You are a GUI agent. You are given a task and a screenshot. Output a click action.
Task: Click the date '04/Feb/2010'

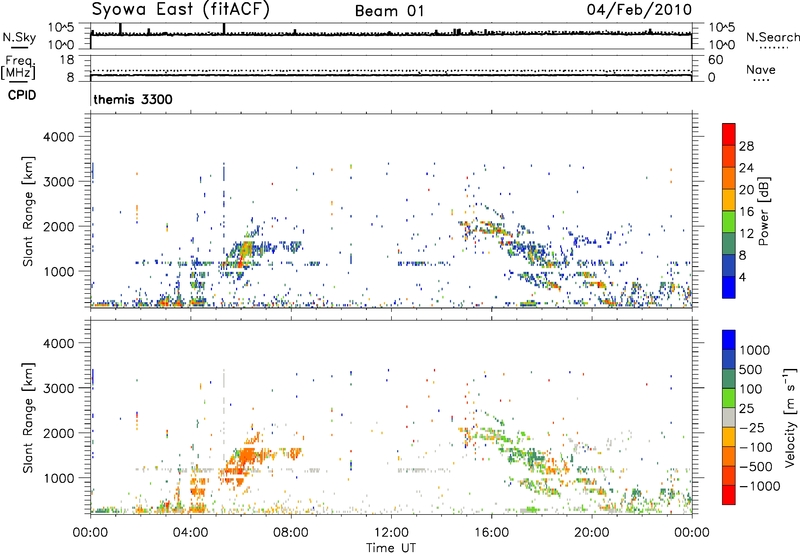[x=639, y=9]
